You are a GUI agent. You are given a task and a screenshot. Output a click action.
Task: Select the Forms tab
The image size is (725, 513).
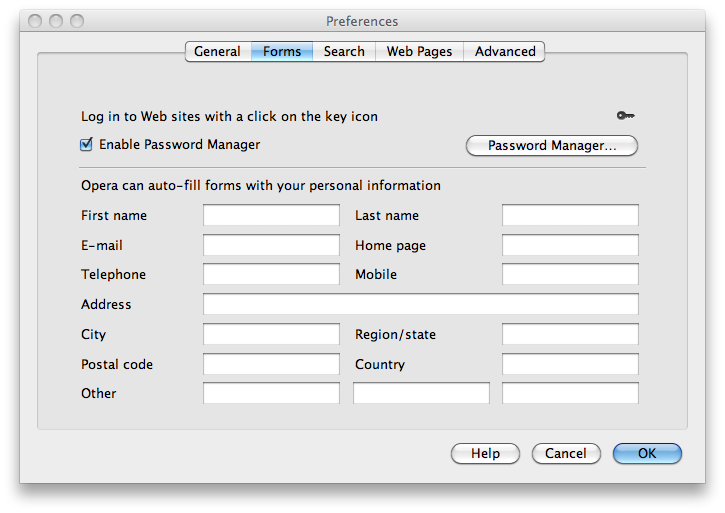(282, 52)
